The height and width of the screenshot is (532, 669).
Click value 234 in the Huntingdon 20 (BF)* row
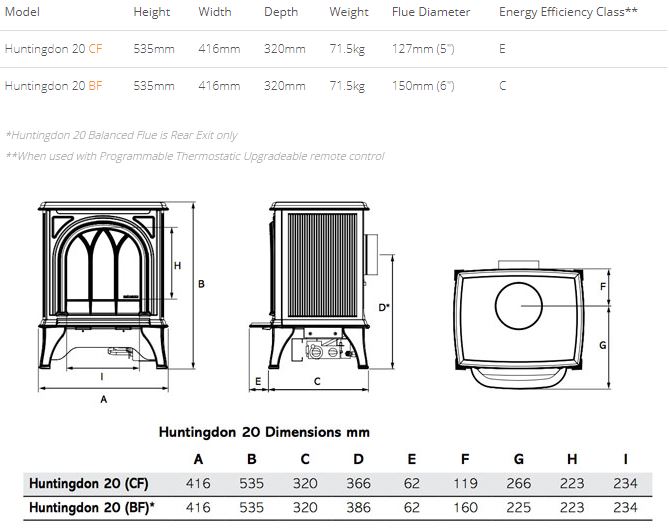click(x=625, y=507)
